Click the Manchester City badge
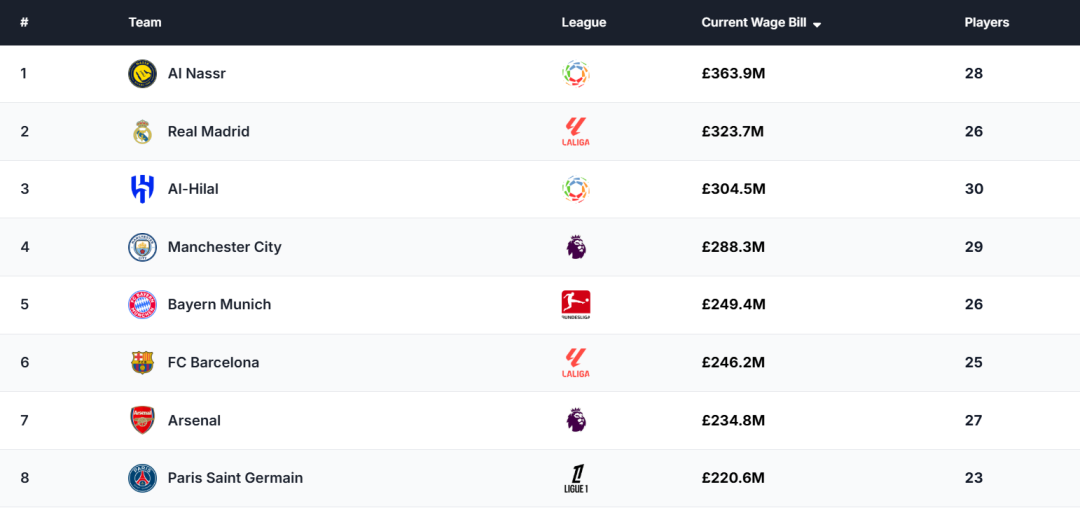This screenshot has width=1080, height=508. 143,247
